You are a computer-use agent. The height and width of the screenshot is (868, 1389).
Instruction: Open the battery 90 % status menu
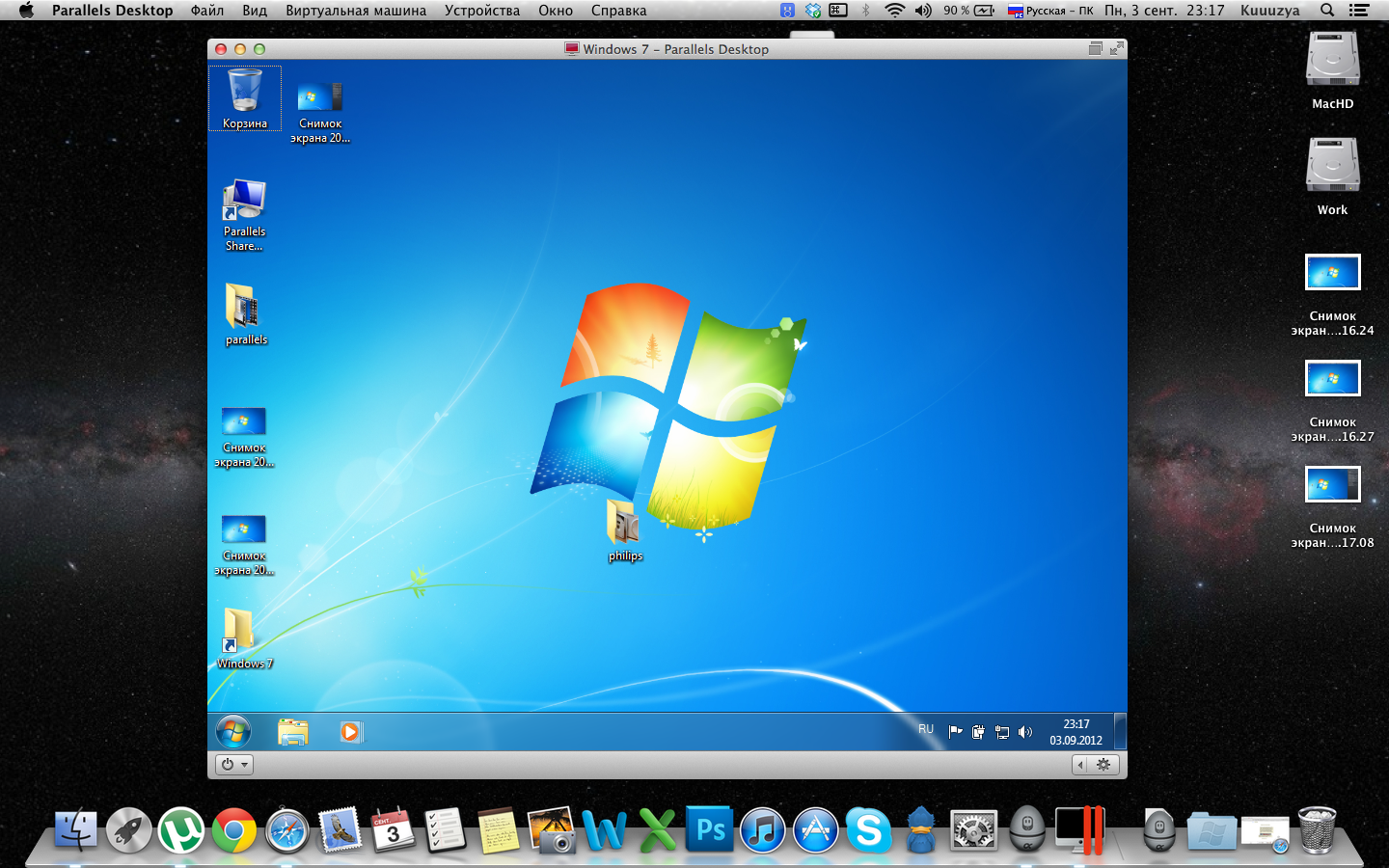pos(969,11)
